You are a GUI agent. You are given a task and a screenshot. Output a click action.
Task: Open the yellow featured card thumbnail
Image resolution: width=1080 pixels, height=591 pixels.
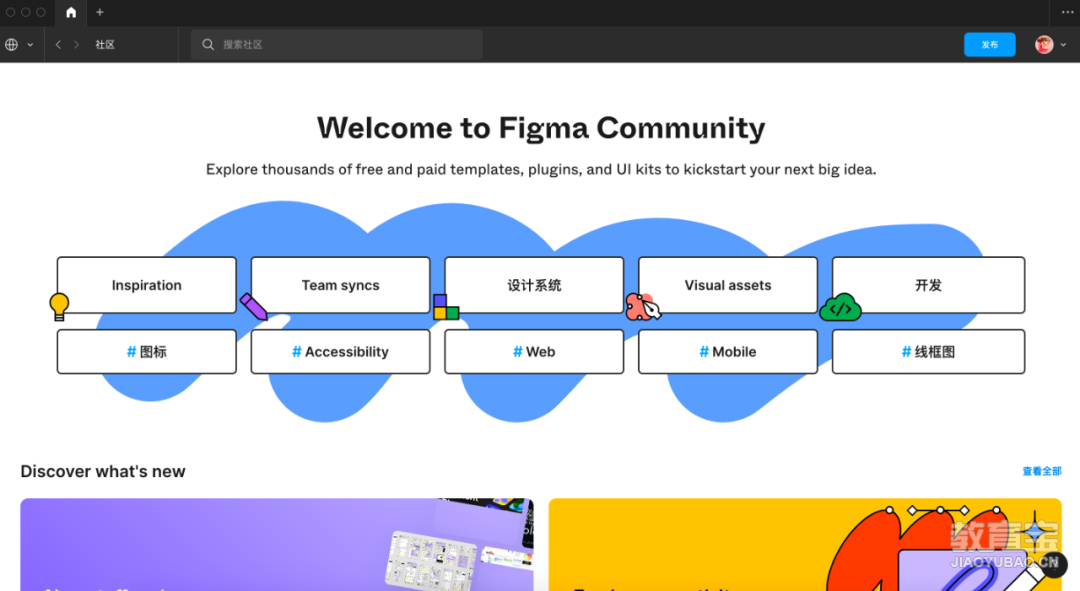(805, 544)
